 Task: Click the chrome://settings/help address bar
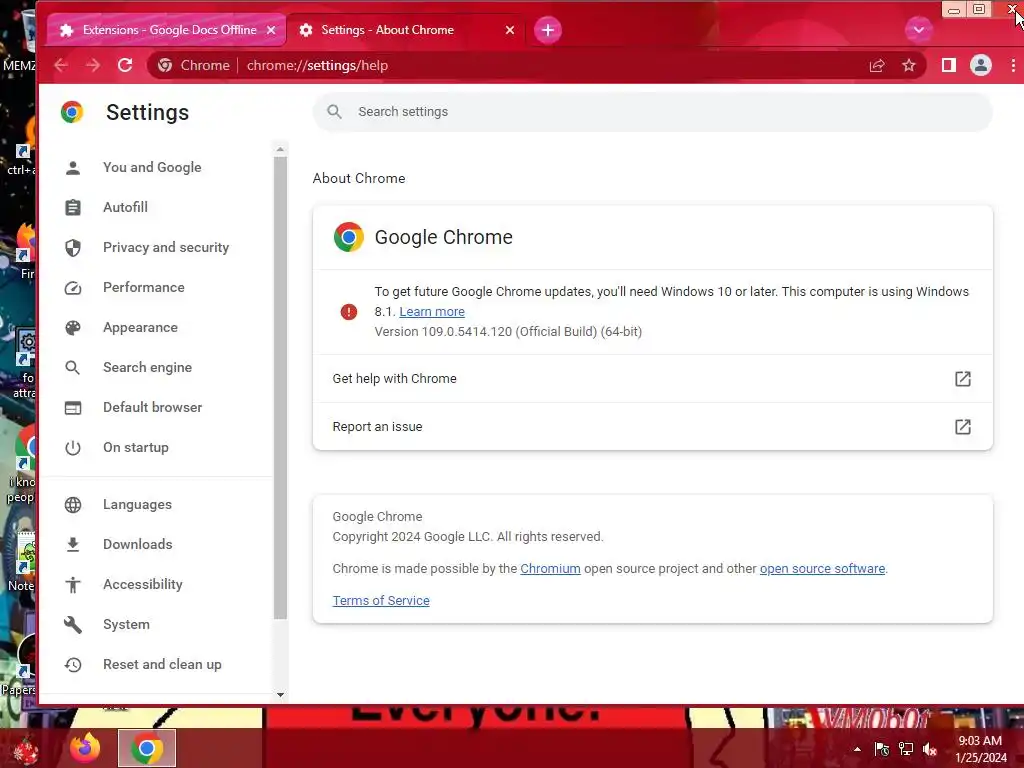[x=536, y=65]
